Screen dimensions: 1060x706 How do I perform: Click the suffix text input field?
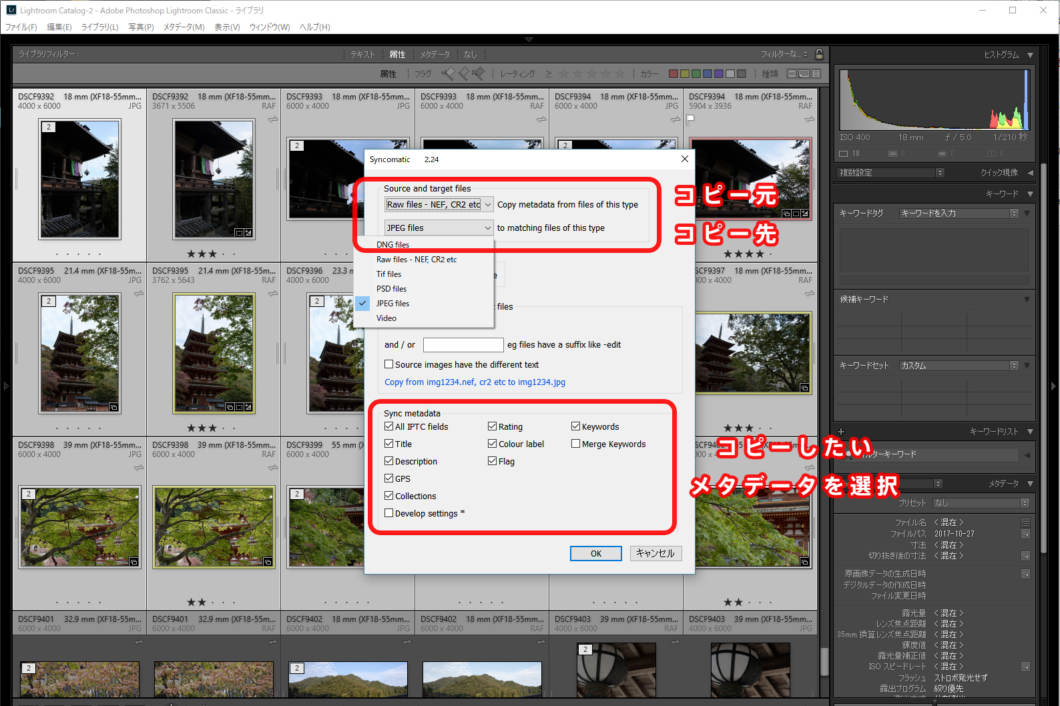pyautogui.click(x=463, y=345)
